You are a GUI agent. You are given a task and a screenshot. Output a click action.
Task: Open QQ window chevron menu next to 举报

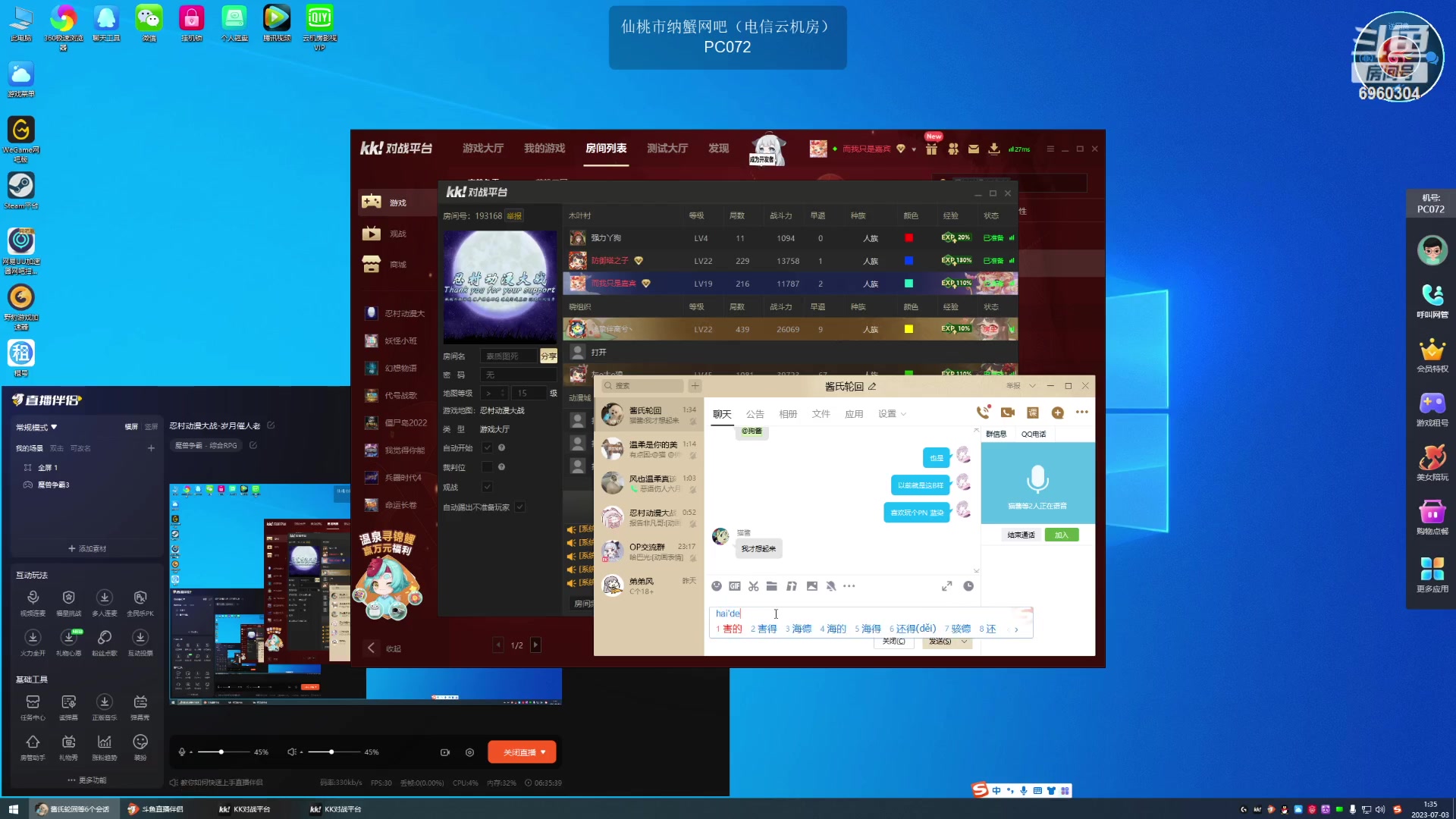click(x=1032, y=386)
